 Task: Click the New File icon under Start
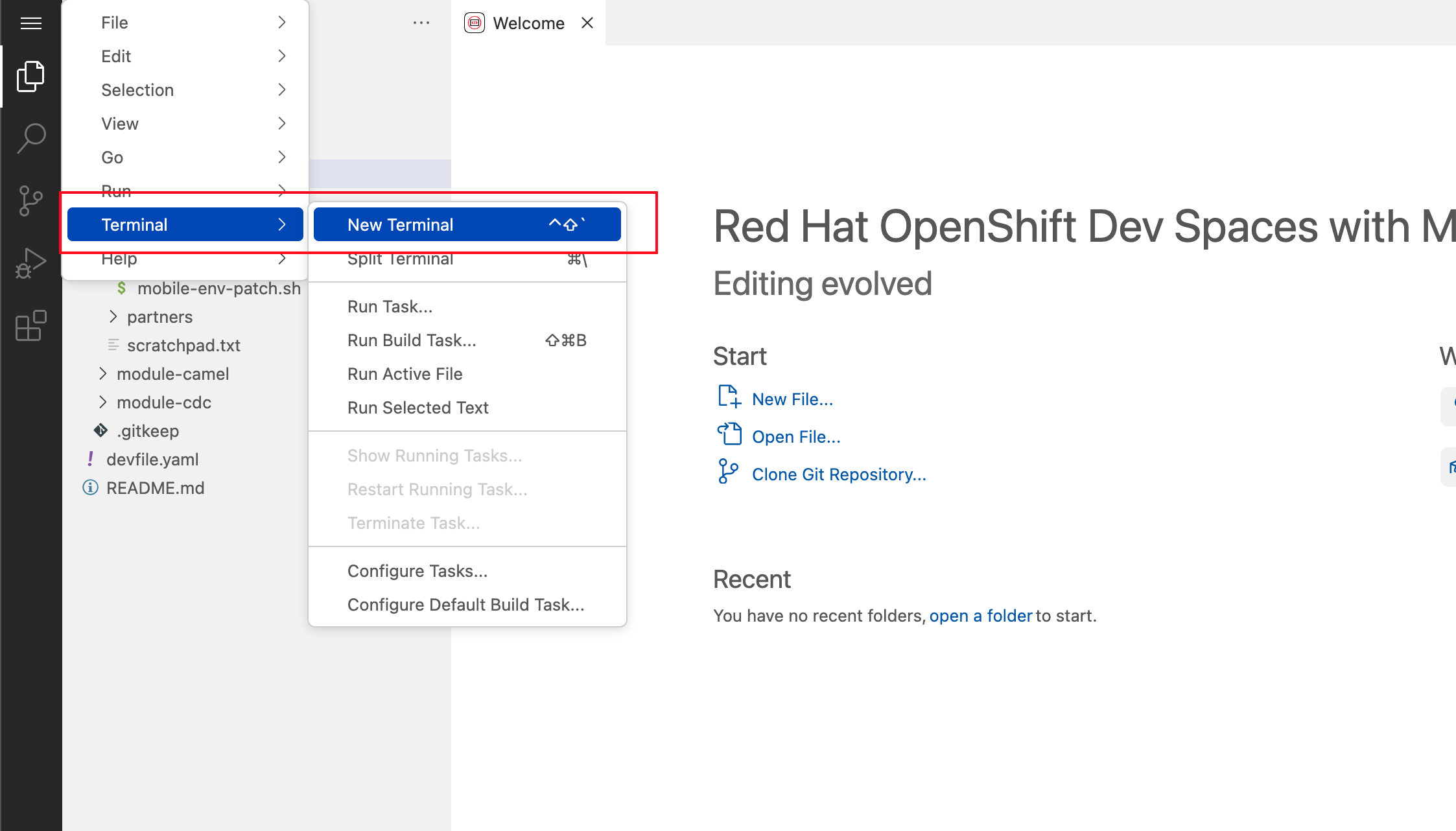729,397
